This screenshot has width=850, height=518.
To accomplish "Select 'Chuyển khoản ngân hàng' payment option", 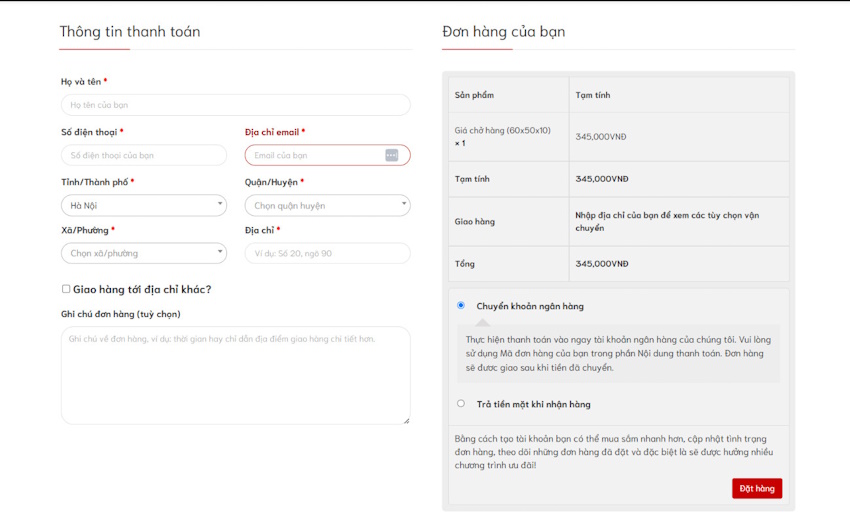I will pyautogui.click(x=461, y=305).
